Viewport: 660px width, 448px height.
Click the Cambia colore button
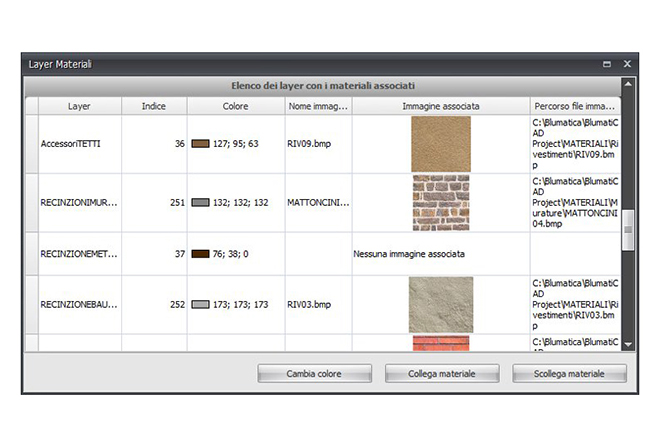point(314,374)
